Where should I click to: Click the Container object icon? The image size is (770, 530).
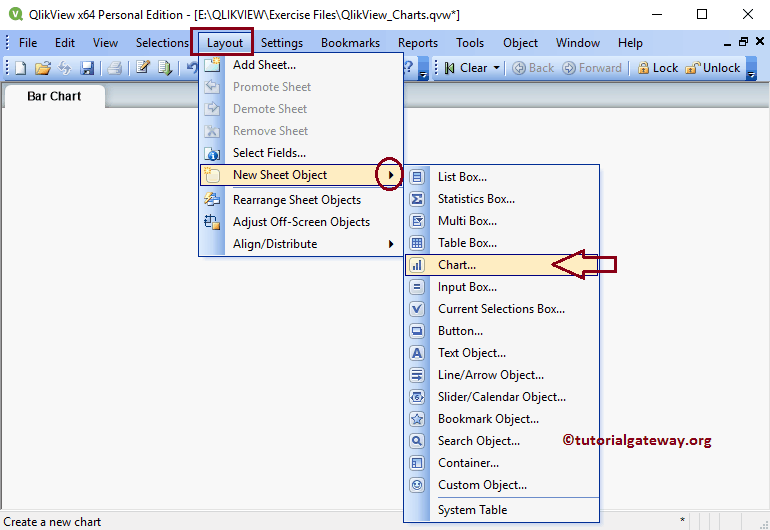pyautogui.click(x=417, y=463)
